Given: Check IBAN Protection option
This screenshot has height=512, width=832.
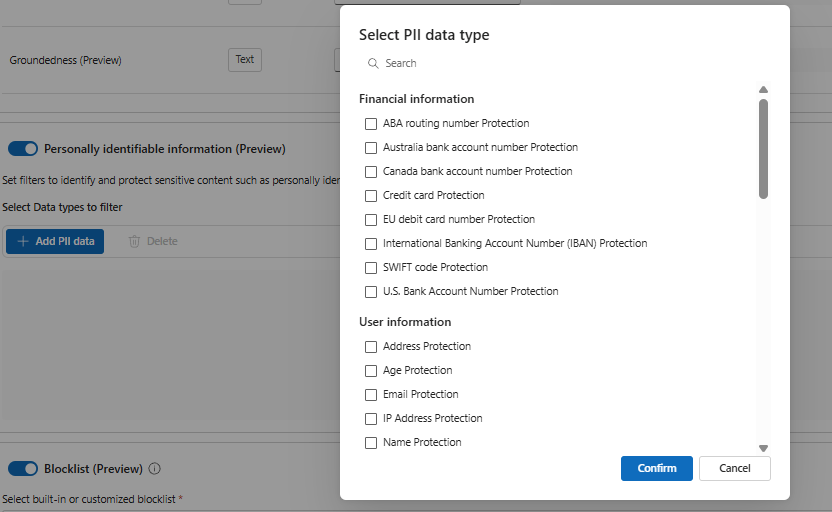Looking at the screenshot, I should pos(371,244).
